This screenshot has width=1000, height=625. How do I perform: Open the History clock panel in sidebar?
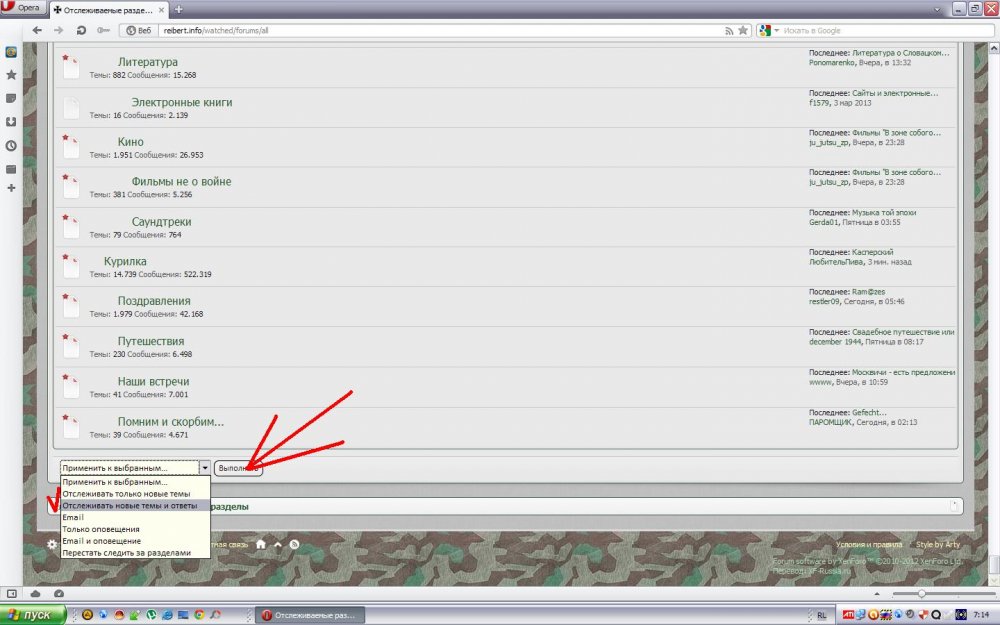(x=11, y=145)
